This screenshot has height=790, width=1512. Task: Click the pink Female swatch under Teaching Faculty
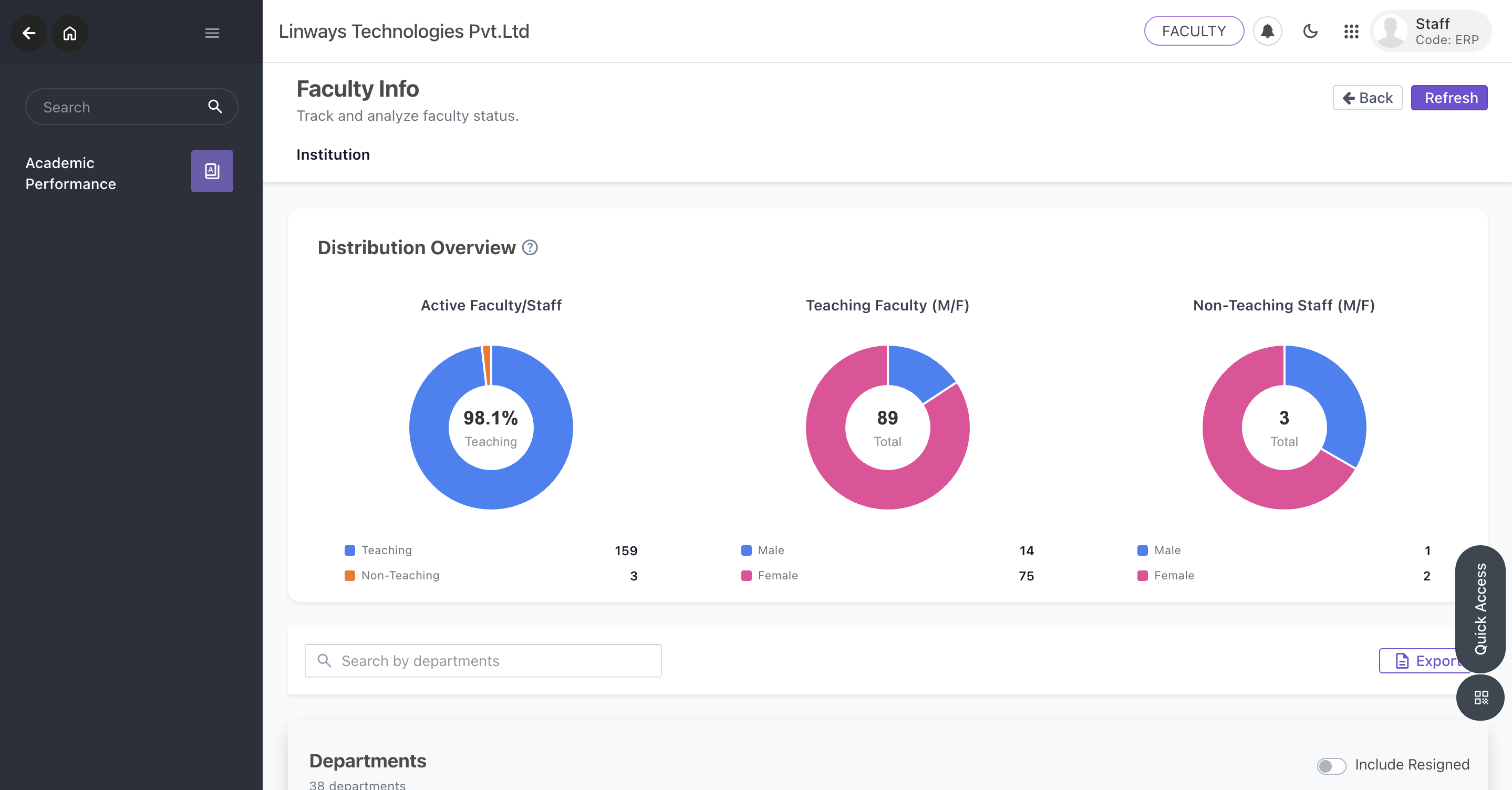click(x=746, y=576)
